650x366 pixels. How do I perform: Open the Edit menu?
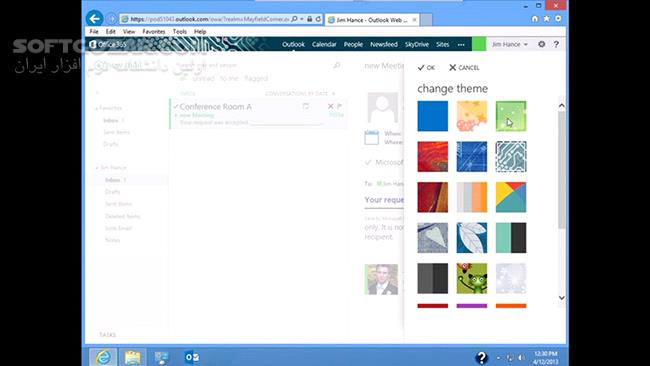[x=110, y=32]
